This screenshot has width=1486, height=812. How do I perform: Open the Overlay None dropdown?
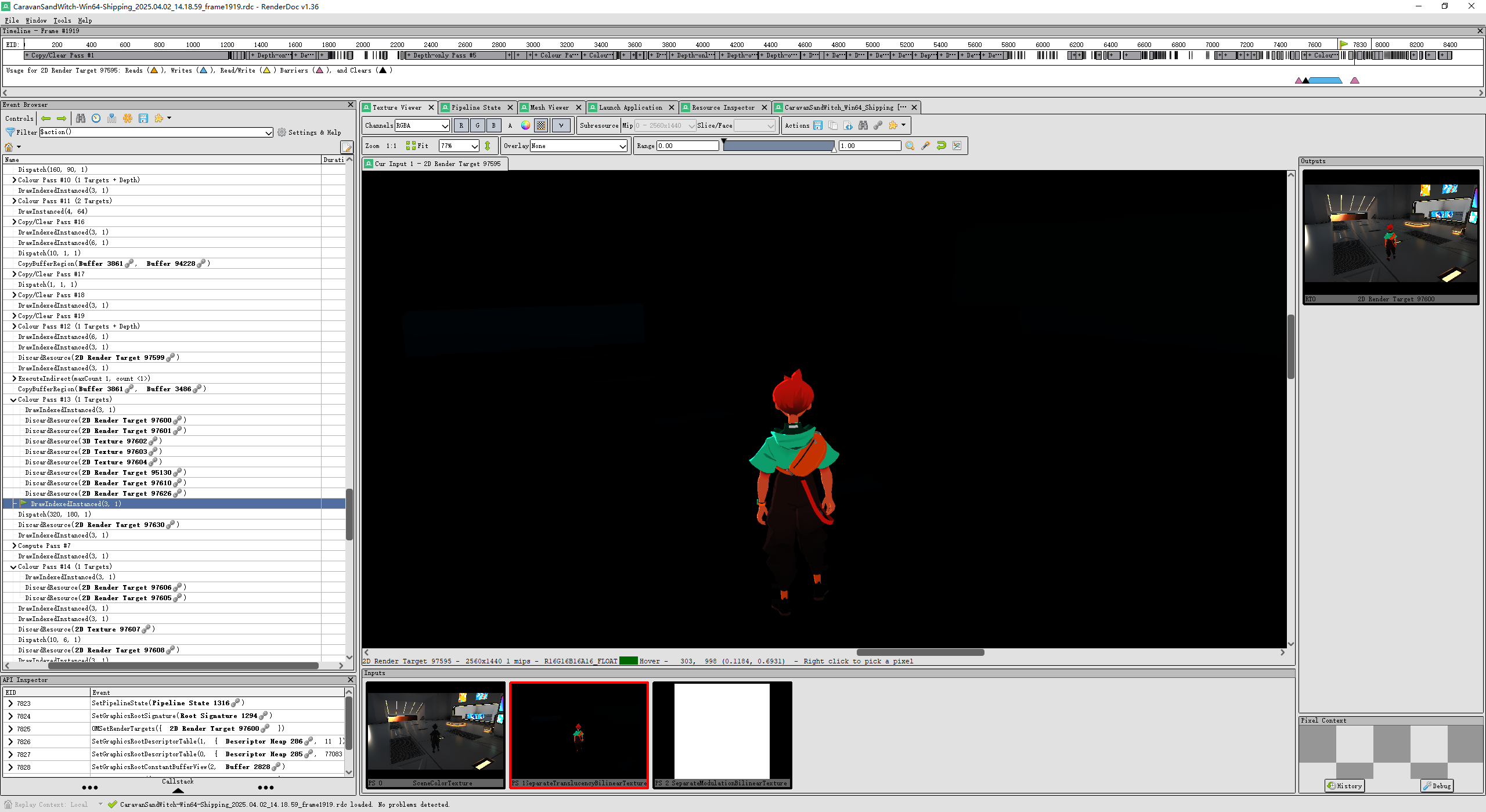pyautogui.click(x=578, y=146)
